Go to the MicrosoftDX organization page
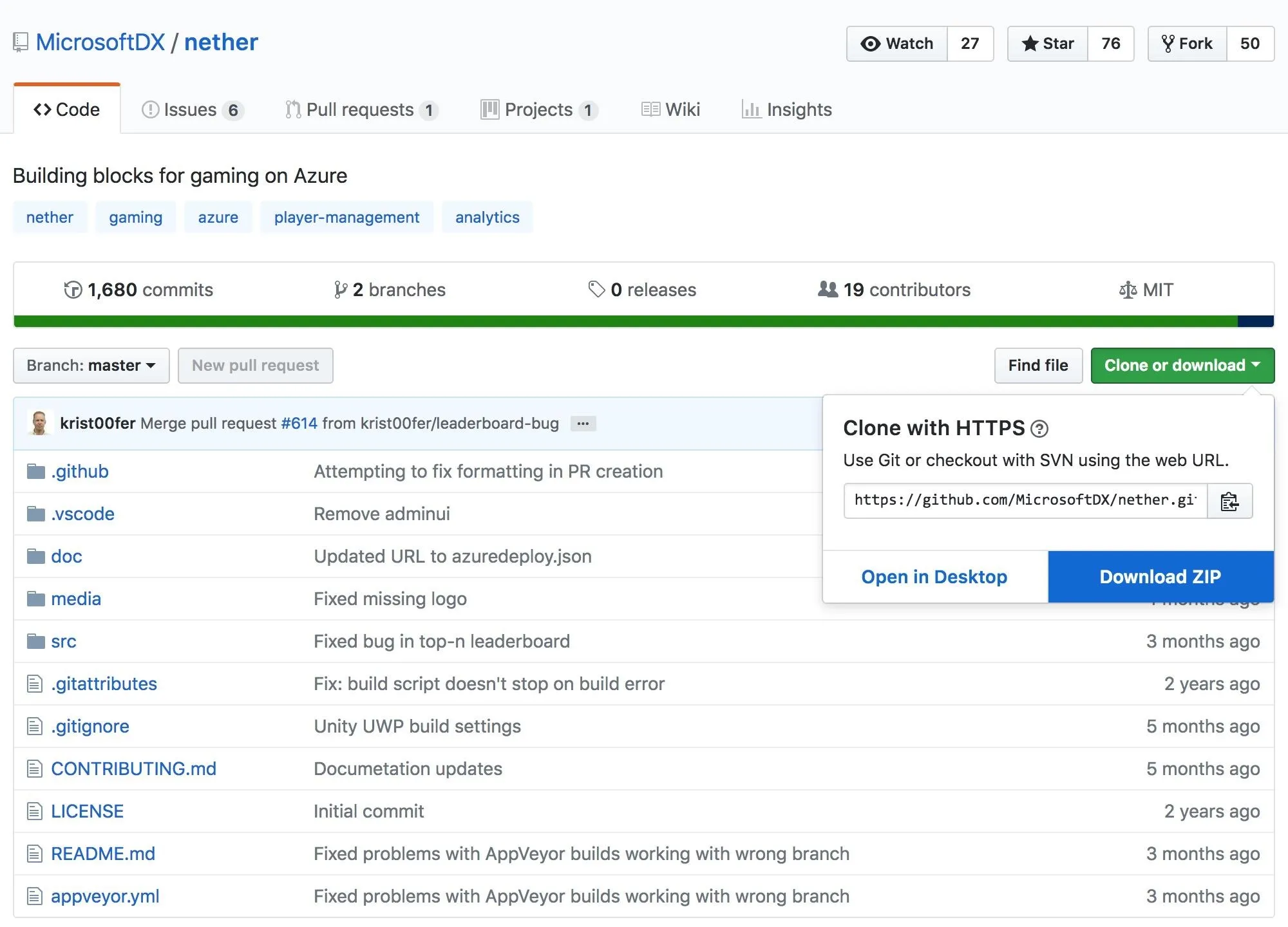The image size is (1288, 927). pyautogui.click(x=100, y=42)
